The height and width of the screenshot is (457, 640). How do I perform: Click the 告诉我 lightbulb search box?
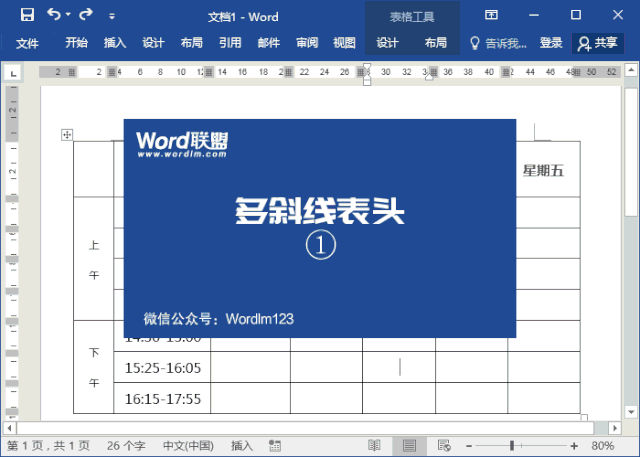tap(498, 43)
